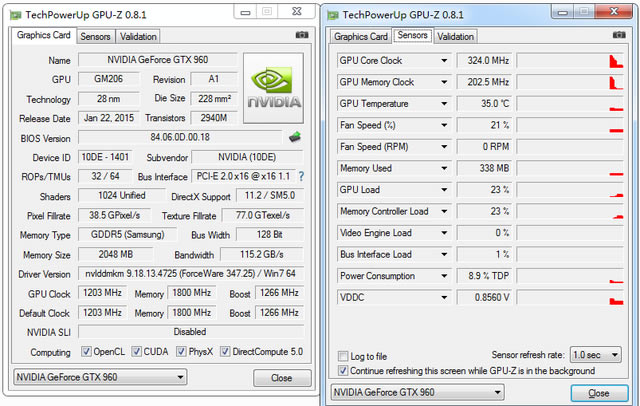Viewport: 640px width, 406px height.
Task: Open the Bus Interface Load dropdown
Action: tap(444, 255)
